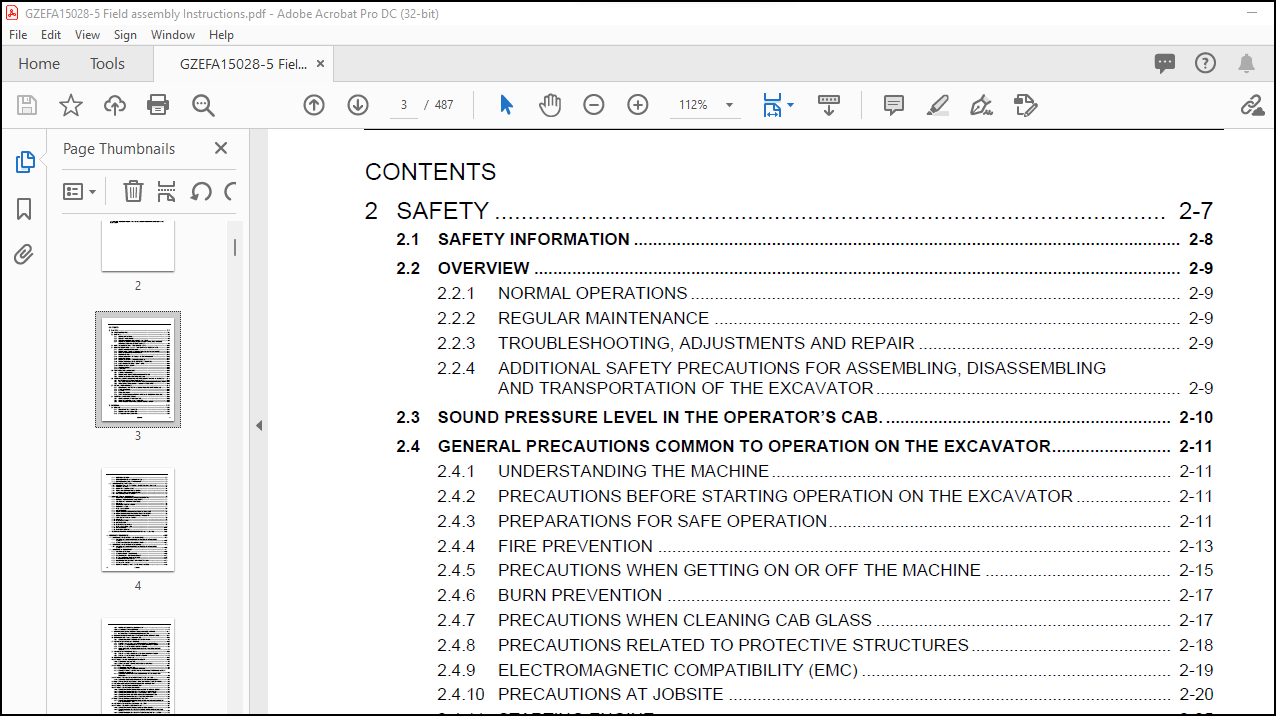Share a link to the file

tap(1252, 105)
